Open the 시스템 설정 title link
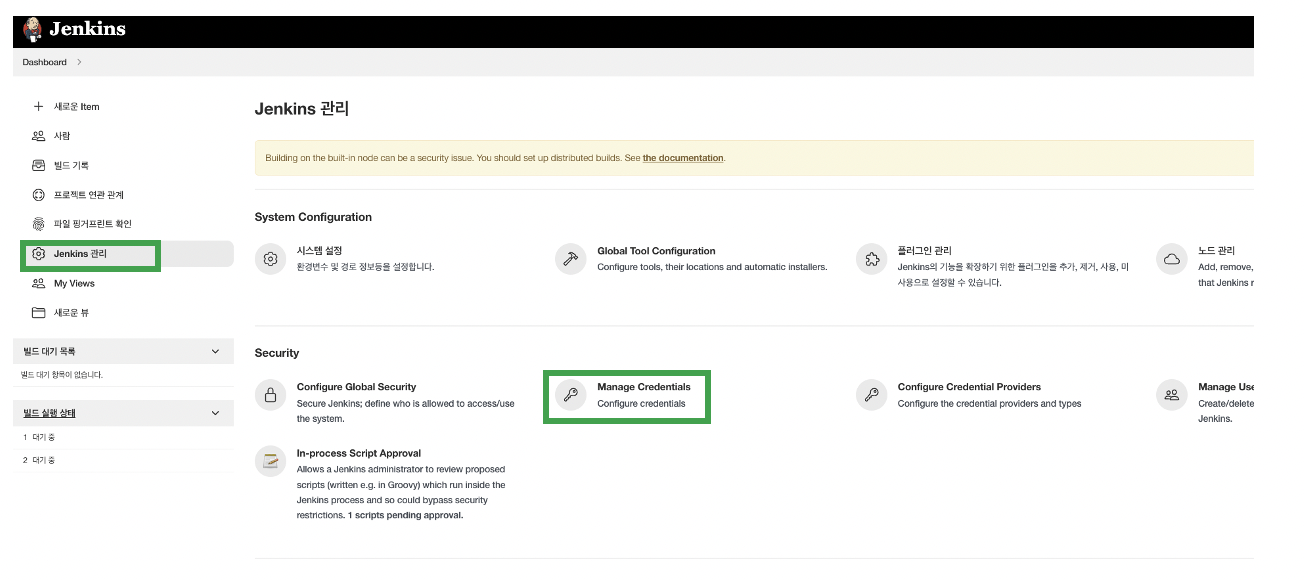This screenshot has height=580, width=1304. coord(320,251)
